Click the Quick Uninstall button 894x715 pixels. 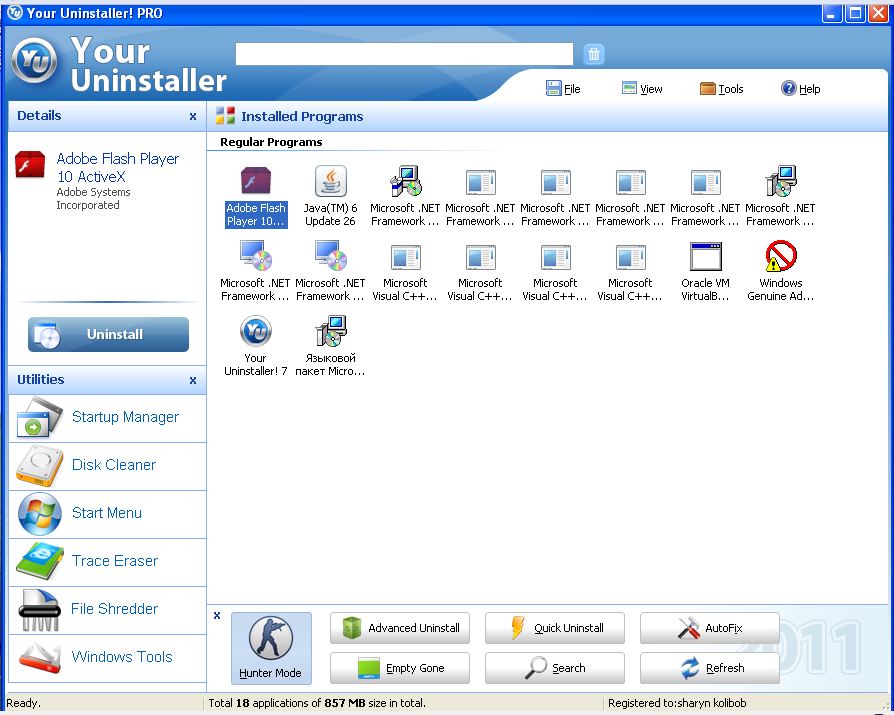tap(555, 628)
